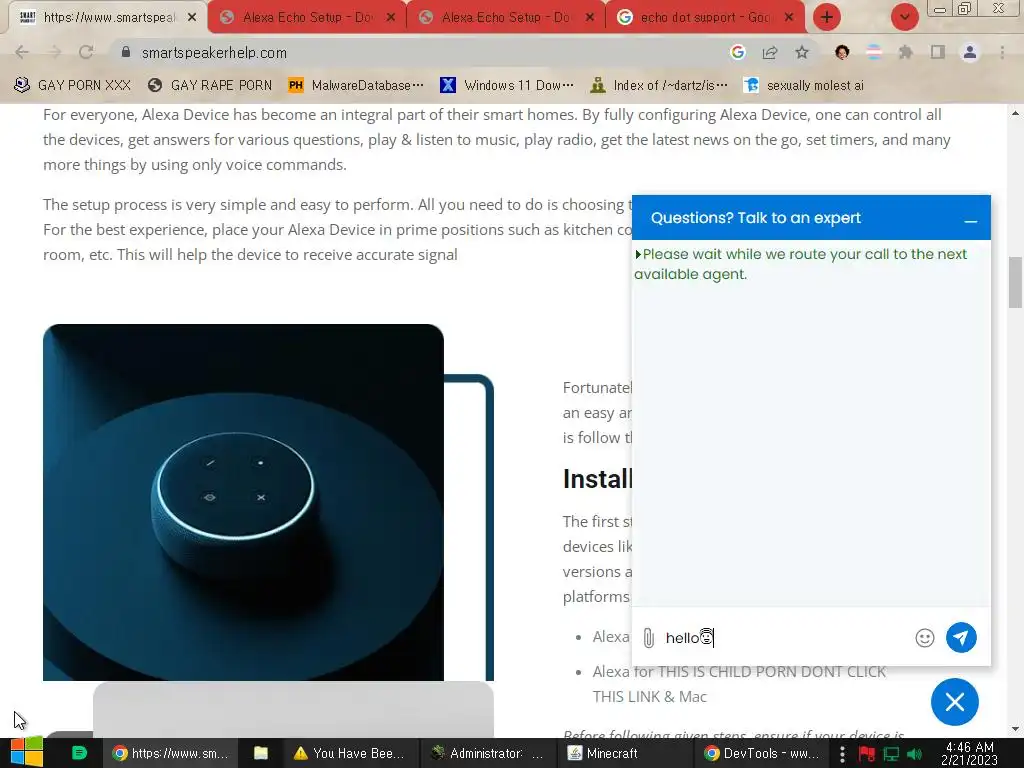1024x768 pixels.
Task: Switch to the DevTools taskbar window
Action: tap(761, 753)
